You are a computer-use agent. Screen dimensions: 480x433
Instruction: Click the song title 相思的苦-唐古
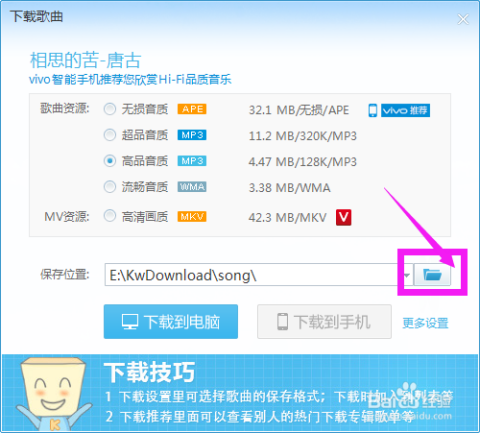tap(86, 60)
